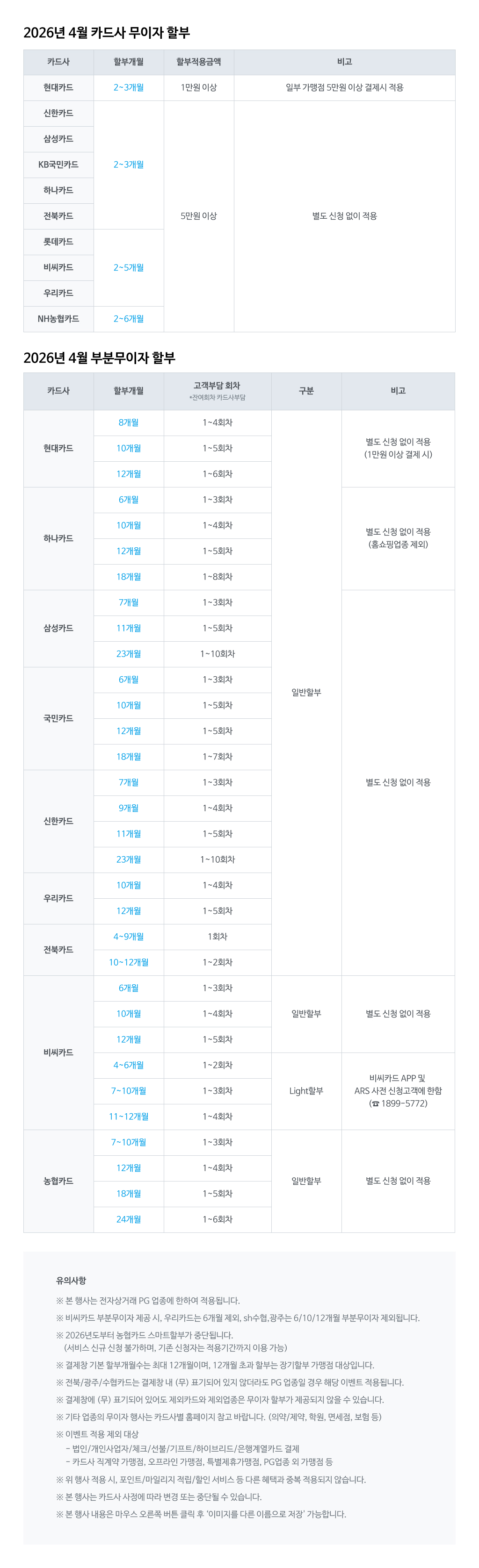Select the 8개월 option under 현대카드
Viewport: 479px width, 1568px height.
129,422
